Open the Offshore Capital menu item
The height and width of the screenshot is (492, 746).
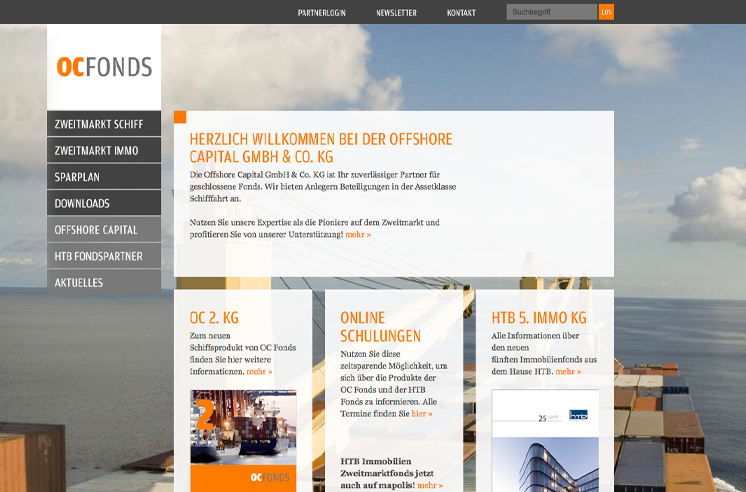tap(104, 229)
